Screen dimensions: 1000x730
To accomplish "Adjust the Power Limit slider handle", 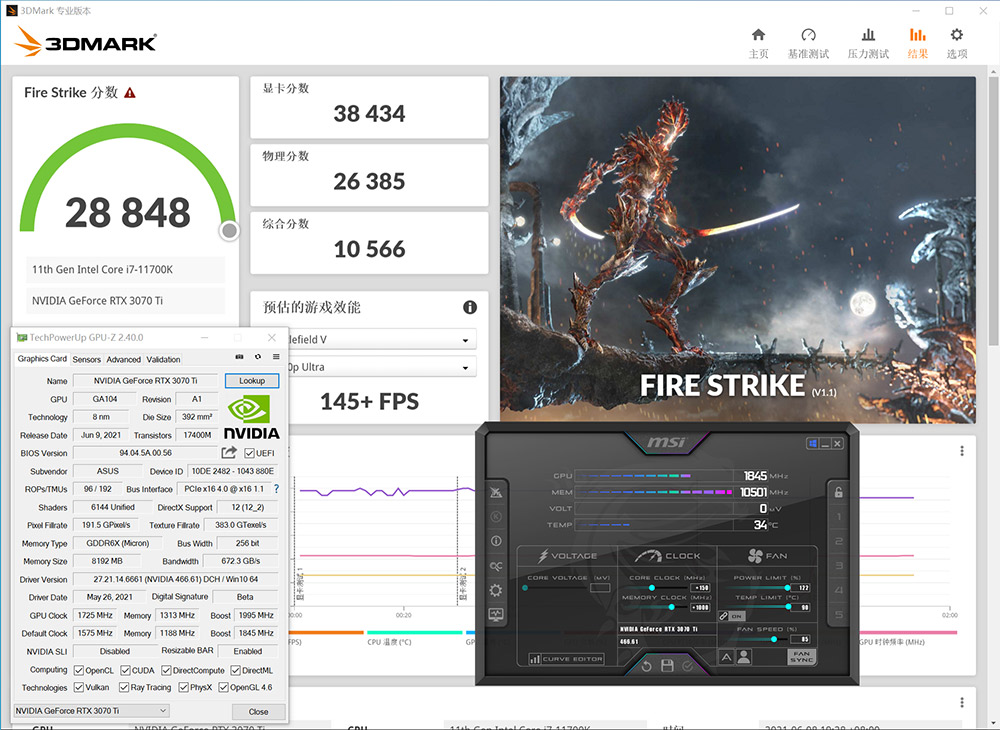I will [x=788, y=587].
